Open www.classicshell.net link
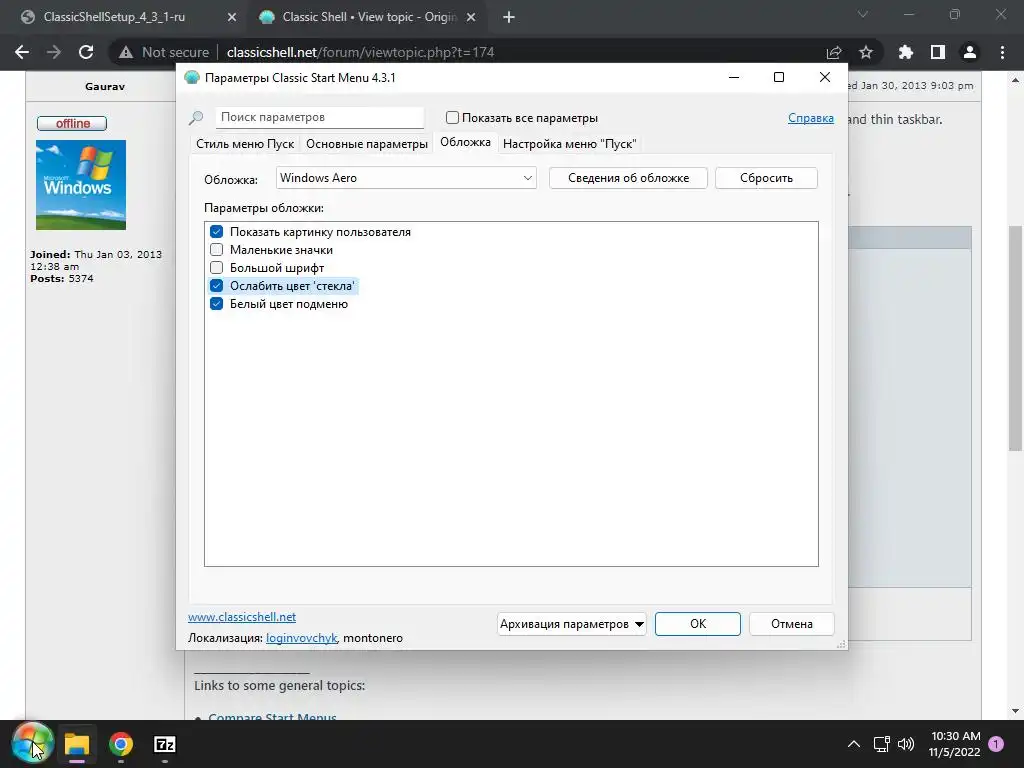The image size is (1024, 768). [x=242, y=616]
